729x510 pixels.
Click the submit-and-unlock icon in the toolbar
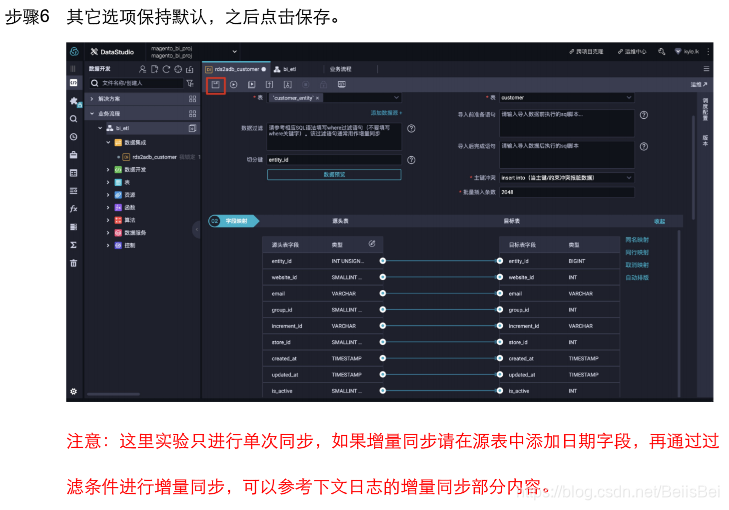[x=288, y=85]
